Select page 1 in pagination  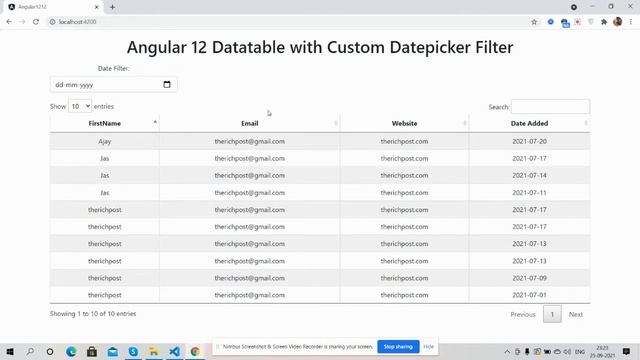[x=552, y=314]
